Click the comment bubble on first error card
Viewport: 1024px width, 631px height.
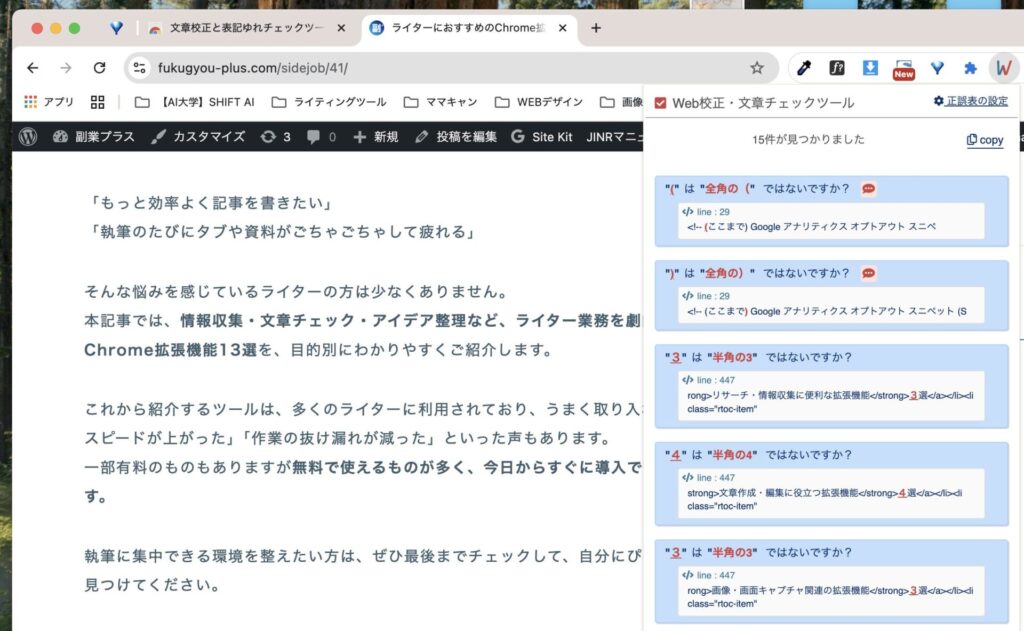pos(868,189)
